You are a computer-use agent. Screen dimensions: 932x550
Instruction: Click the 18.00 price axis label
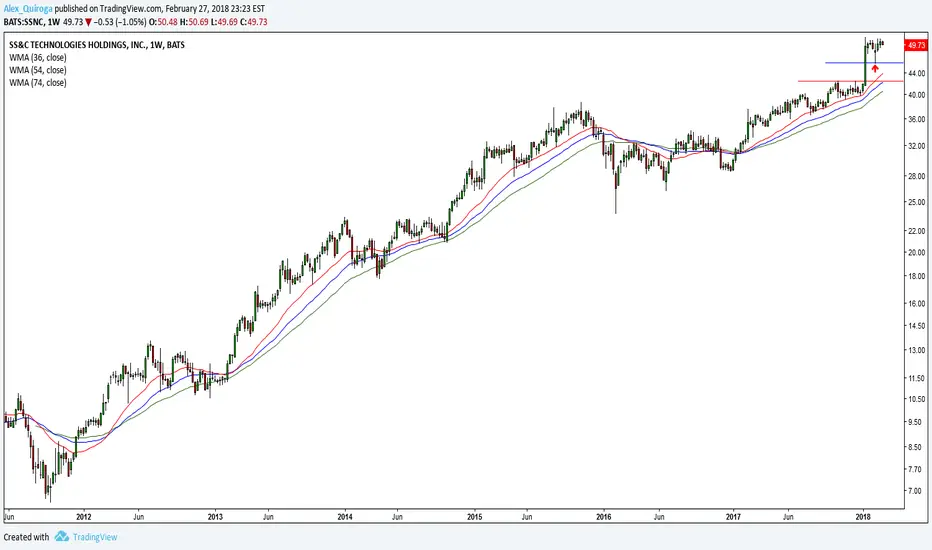coord(917,276)
